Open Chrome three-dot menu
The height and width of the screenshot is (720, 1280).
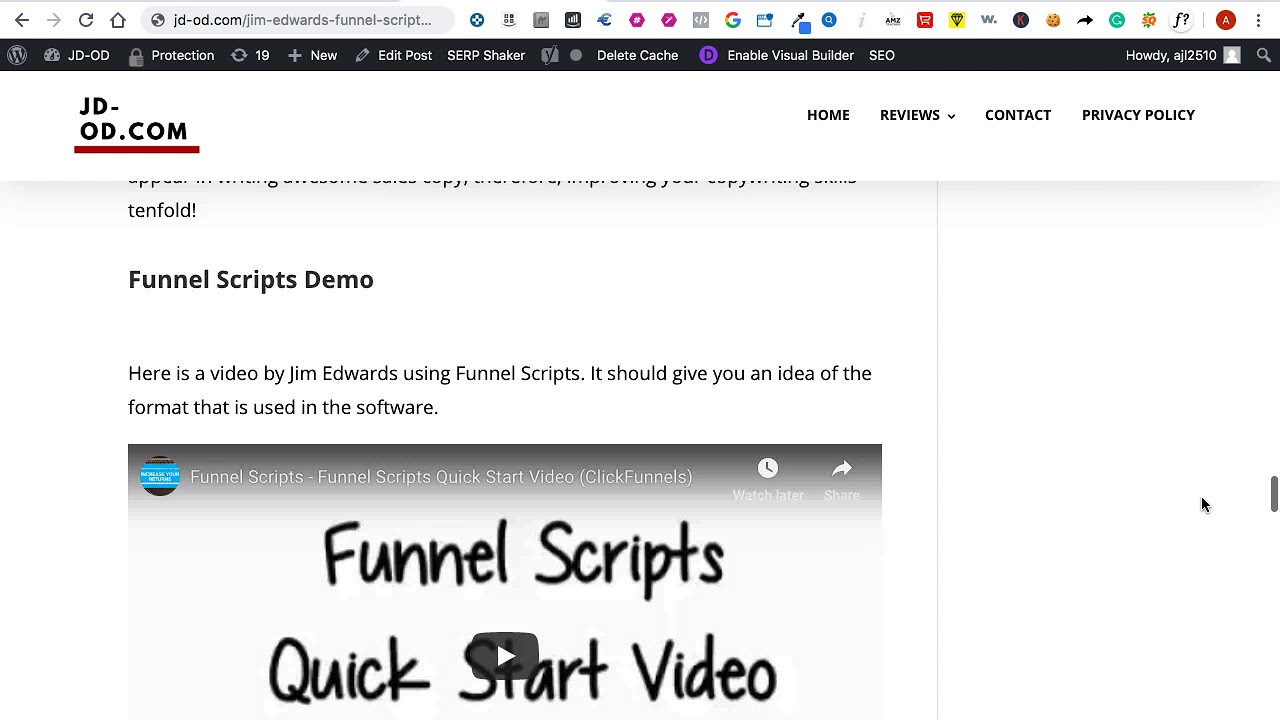[1259, 20]
